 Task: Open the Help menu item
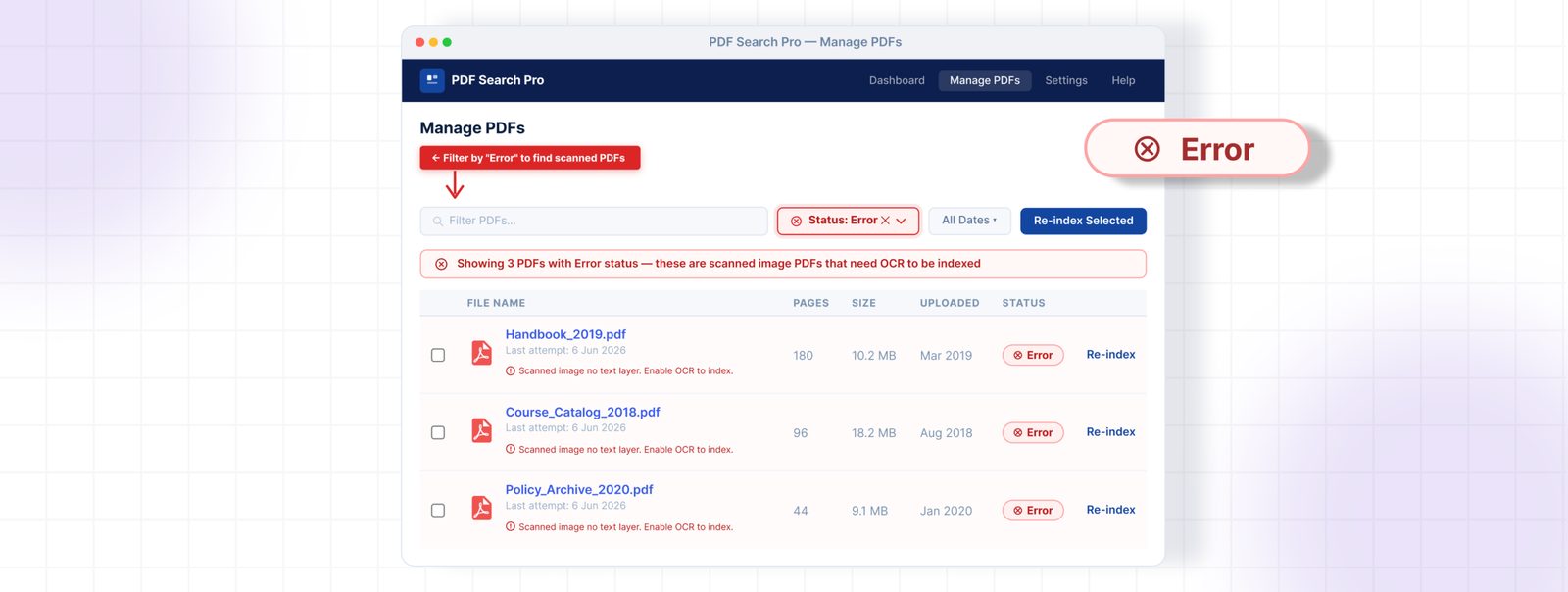click(1123, 80)
